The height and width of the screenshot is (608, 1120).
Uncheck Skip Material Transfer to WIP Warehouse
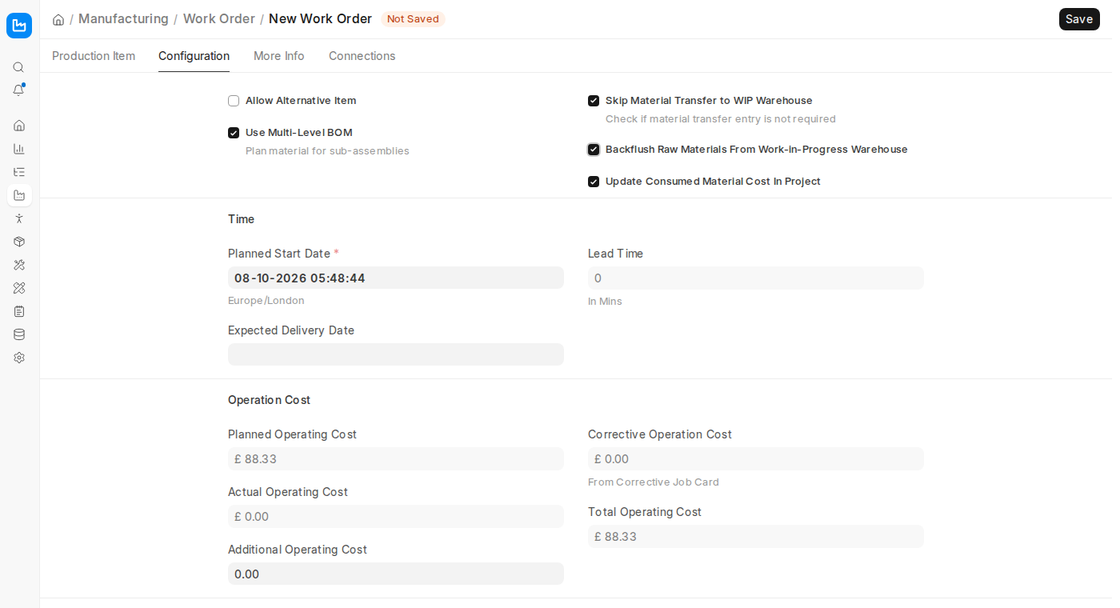(x=594, y=101)
